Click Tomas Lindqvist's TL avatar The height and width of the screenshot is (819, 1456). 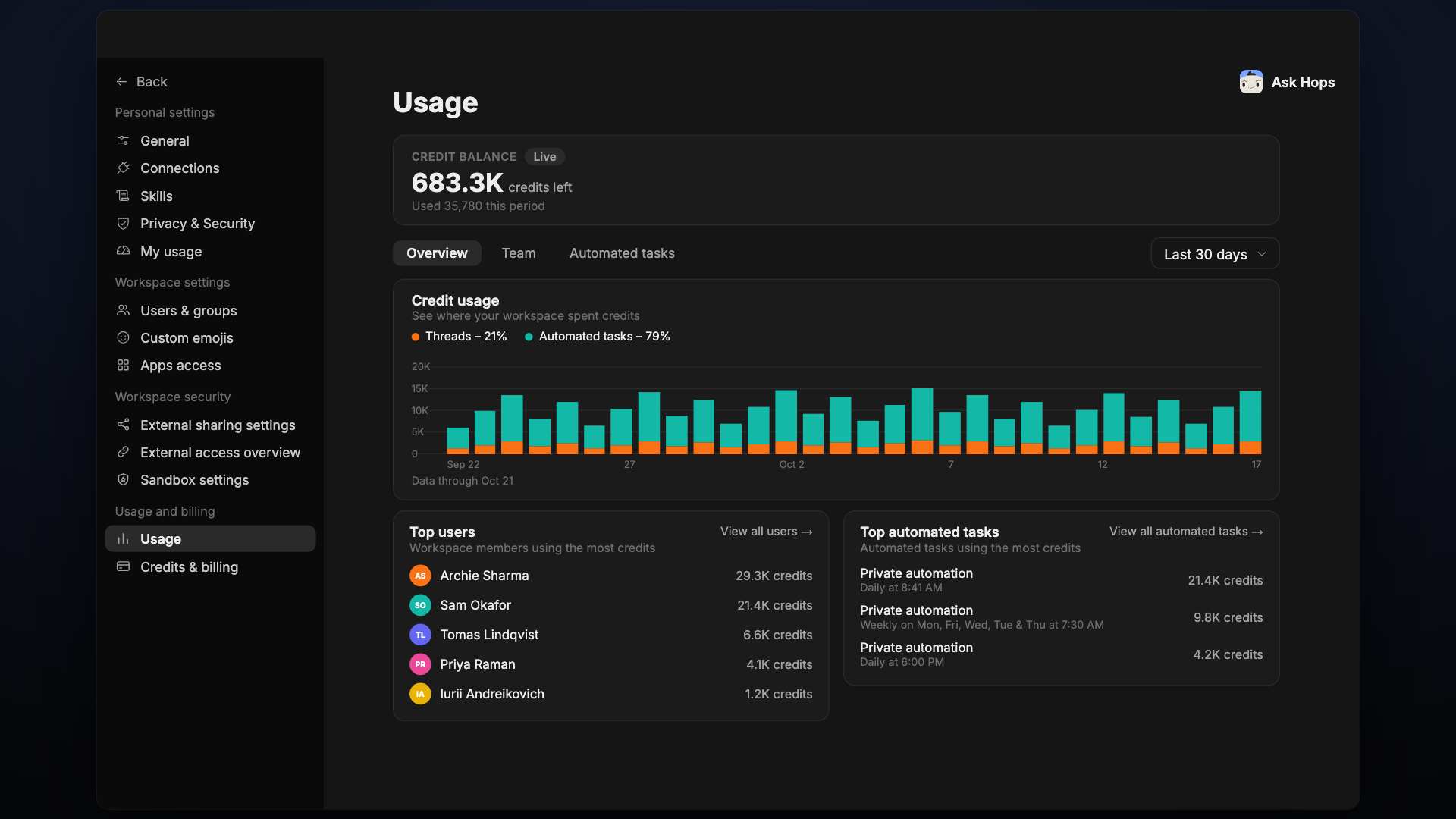coord(420,635)
